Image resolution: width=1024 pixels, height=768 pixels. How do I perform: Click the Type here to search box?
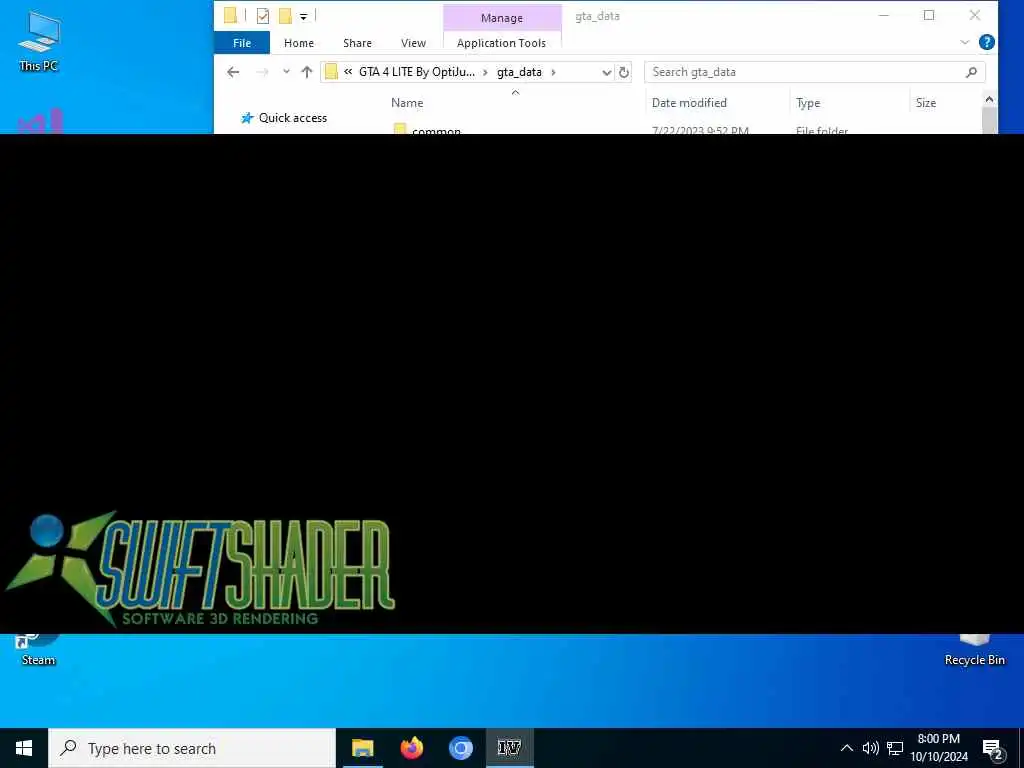point(192,748)
